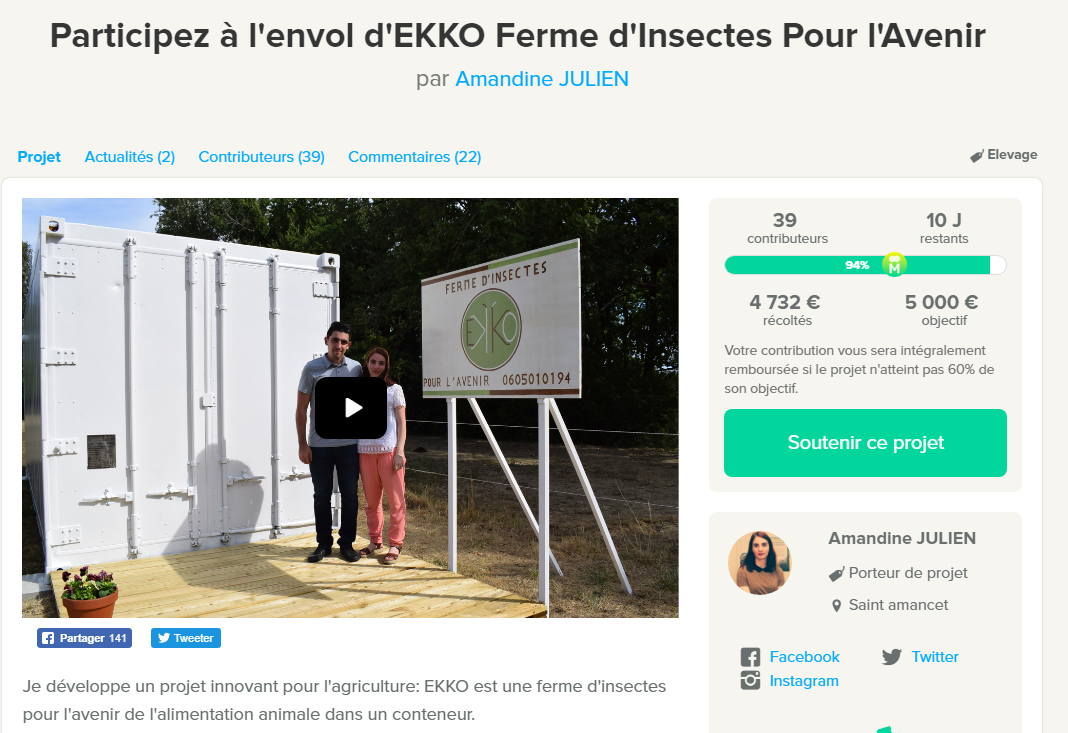Tweet the project with Tweeter button
Viewport: 1068px width, 733px height.
point(186,638)
